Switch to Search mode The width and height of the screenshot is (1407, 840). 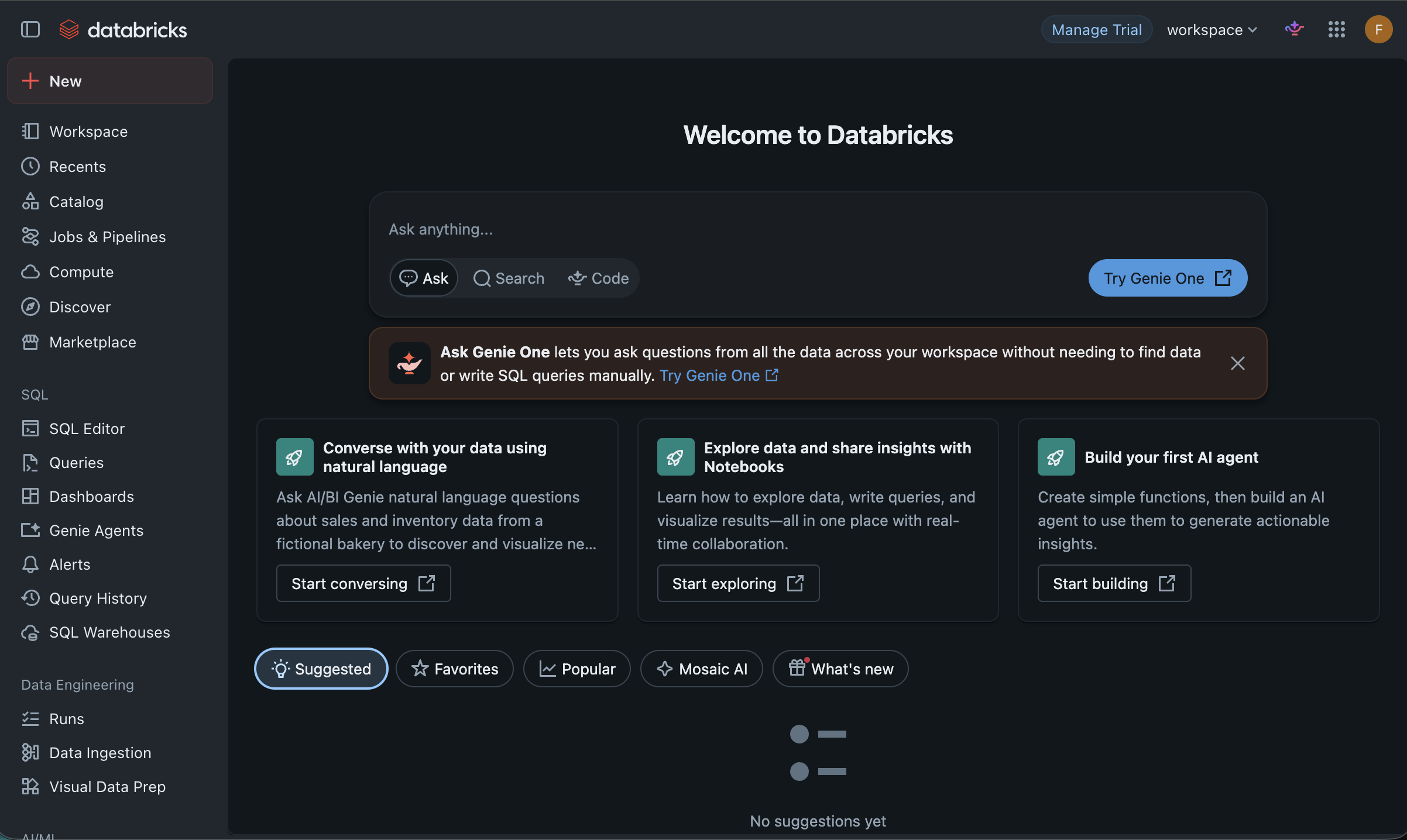click(x=509, y=278)
